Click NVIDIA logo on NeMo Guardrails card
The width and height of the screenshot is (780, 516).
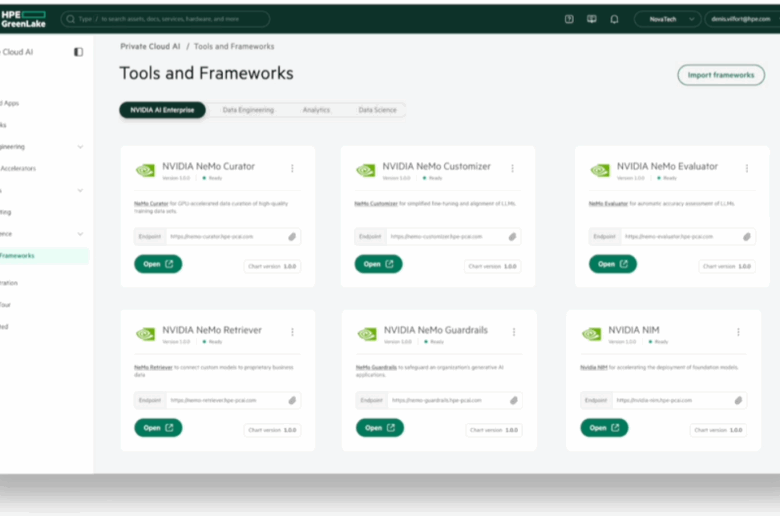pos(367,334)
